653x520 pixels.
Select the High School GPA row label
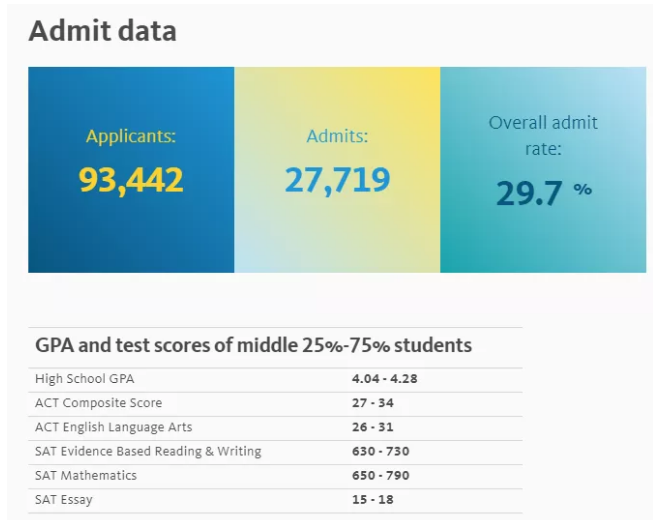pyautogui.click(x=84, y=379)
